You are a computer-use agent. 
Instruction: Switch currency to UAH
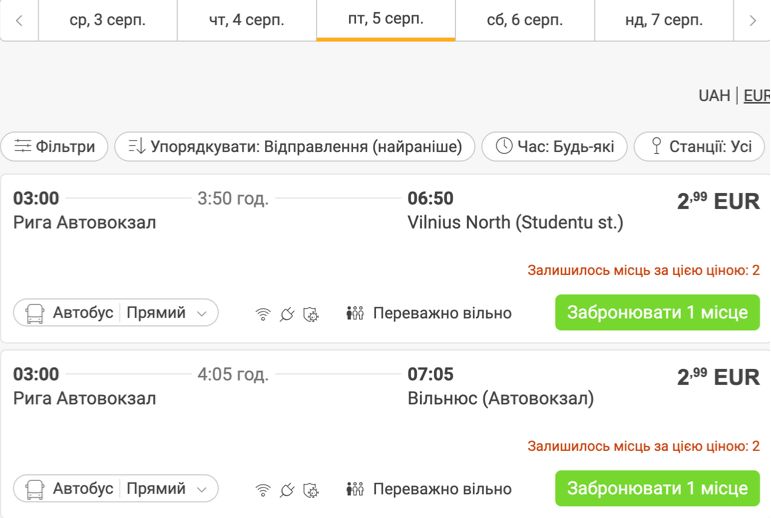point(714,95)
